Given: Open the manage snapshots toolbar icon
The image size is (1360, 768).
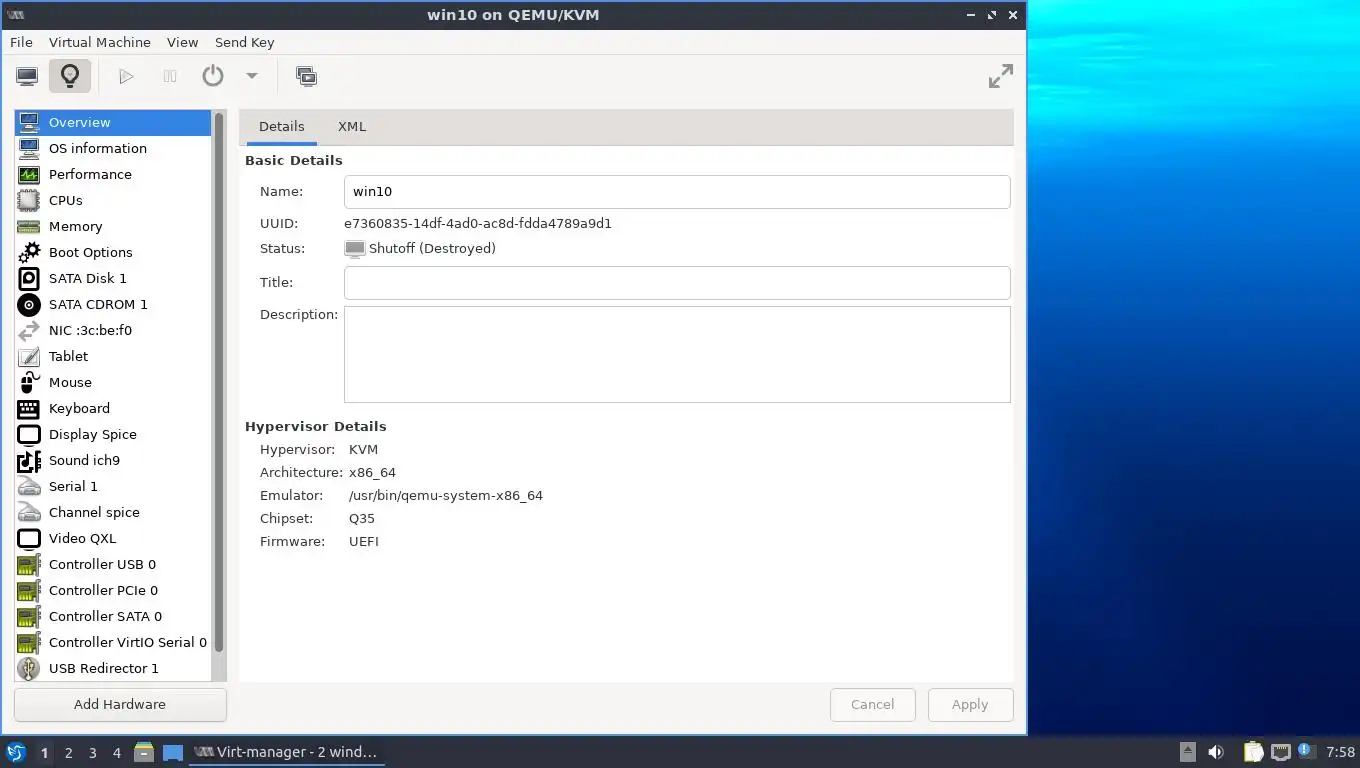Looking at the screenshot, I should 307,76.
